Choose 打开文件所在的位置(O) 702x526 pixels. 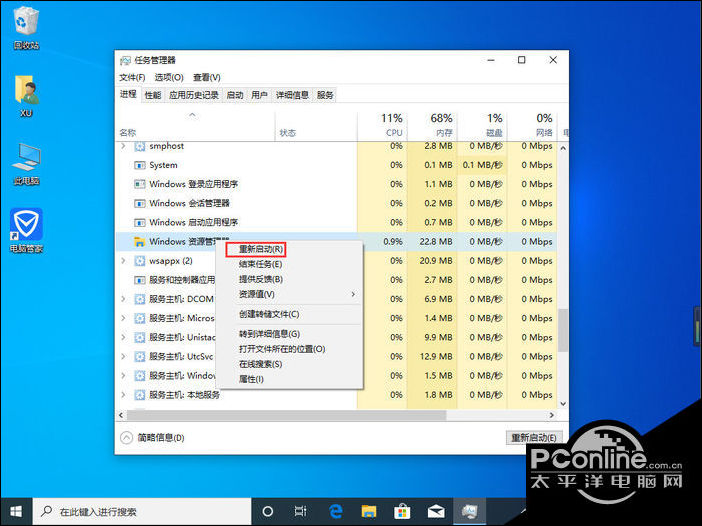point(282,349)
